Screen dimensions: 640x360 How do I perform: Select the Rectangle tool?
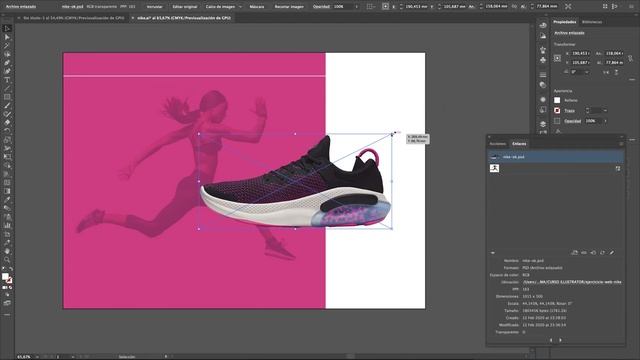(7, 97)
